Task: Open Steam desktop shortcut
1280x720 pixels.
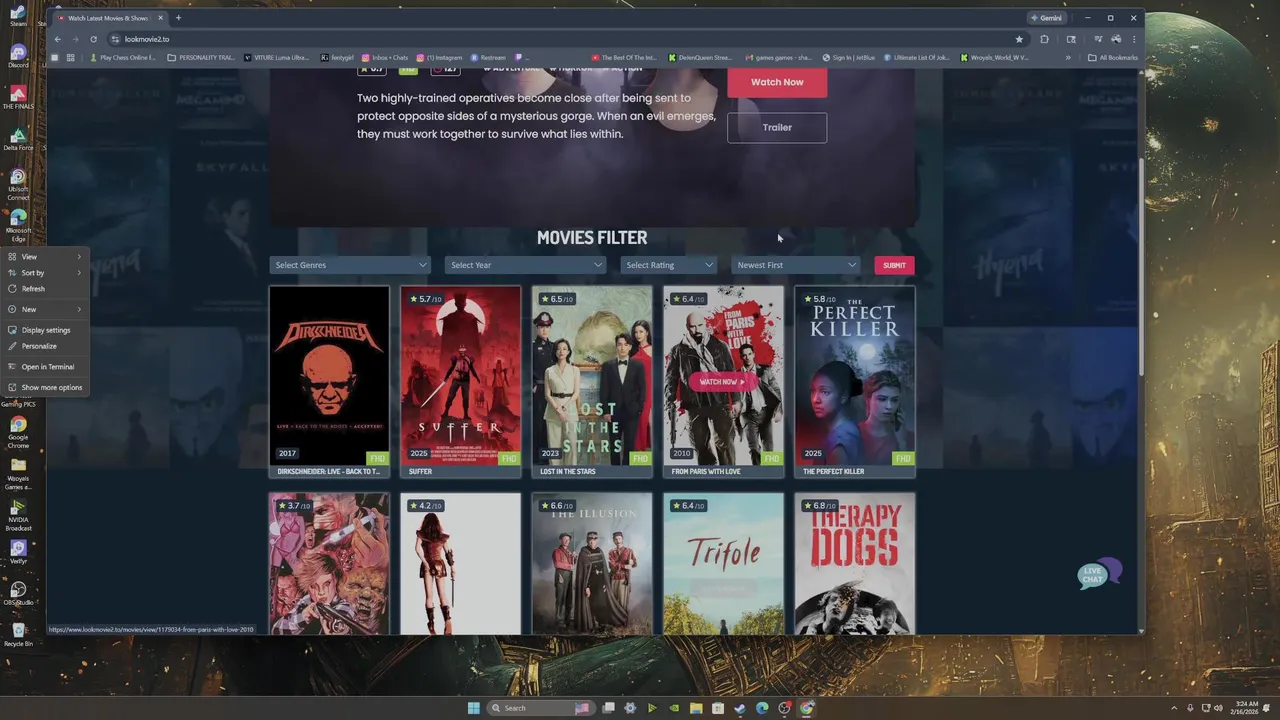Action: (18, 14)
